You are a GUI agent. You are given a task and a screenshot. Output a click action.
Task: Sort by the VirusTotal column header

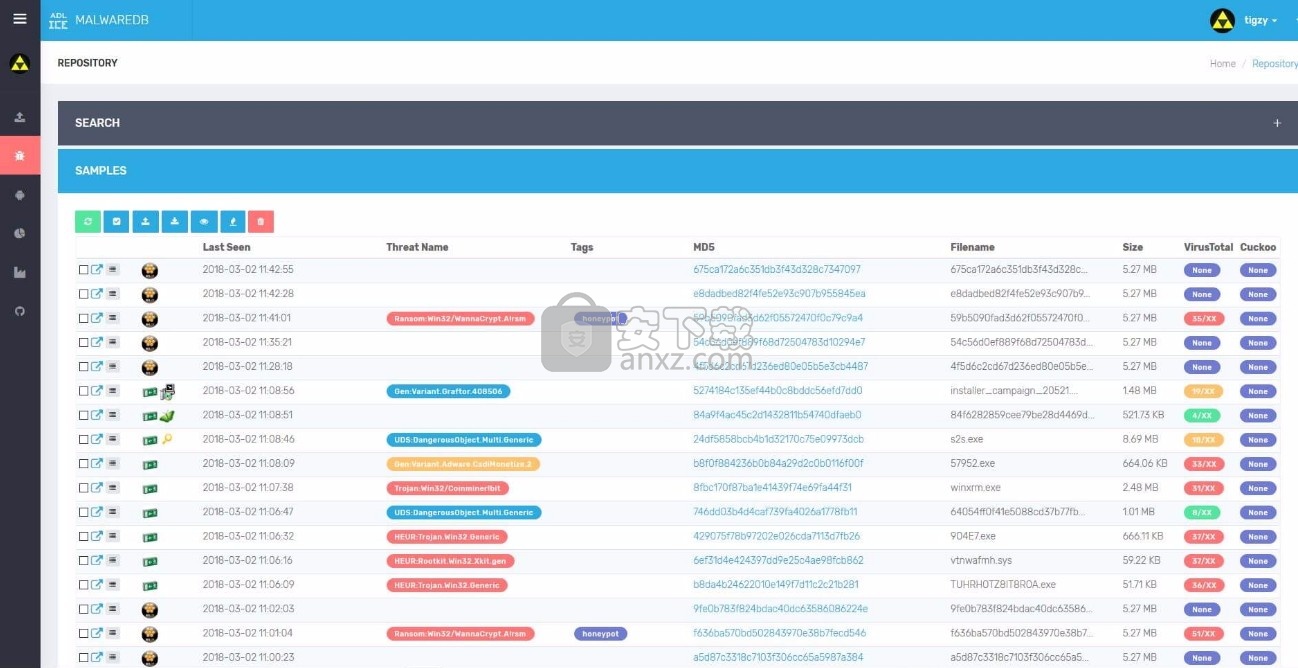point(1207,247)
